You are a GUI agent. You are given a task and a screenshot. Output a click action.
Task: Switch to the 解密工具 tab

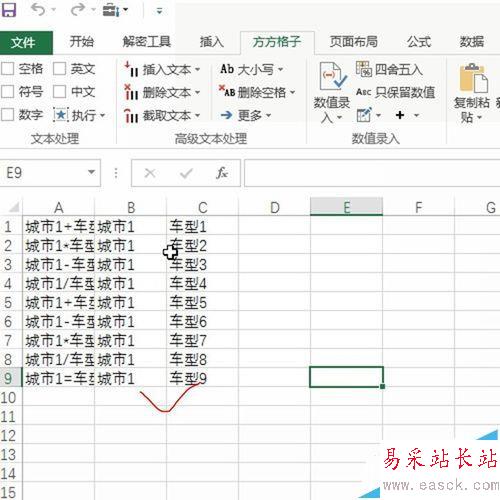pyautogui.click(x=147, y=42)
